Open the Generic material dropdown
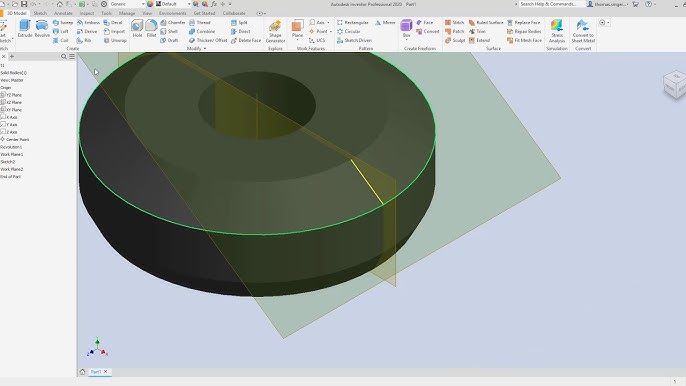Screen dimensions: 686x386 pyautogui.click(x=127, y=4)
